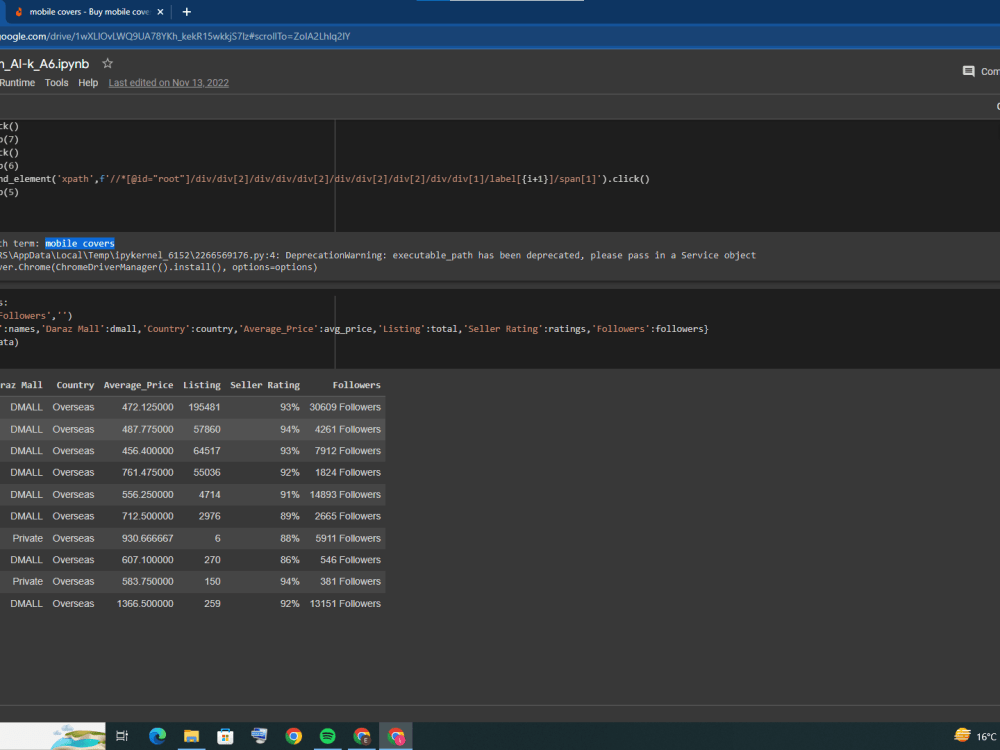Open the Help menu
This screenshot has height=750, width=1000.
pos(88,83)
